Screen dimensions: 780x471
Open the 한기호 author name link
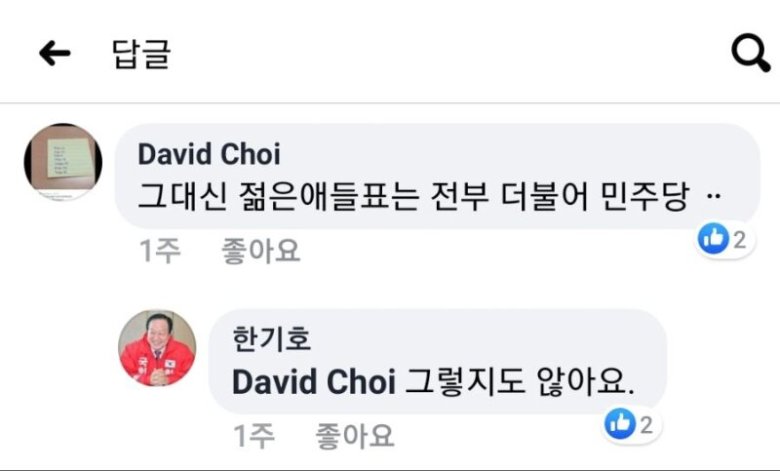click(271, 339)
